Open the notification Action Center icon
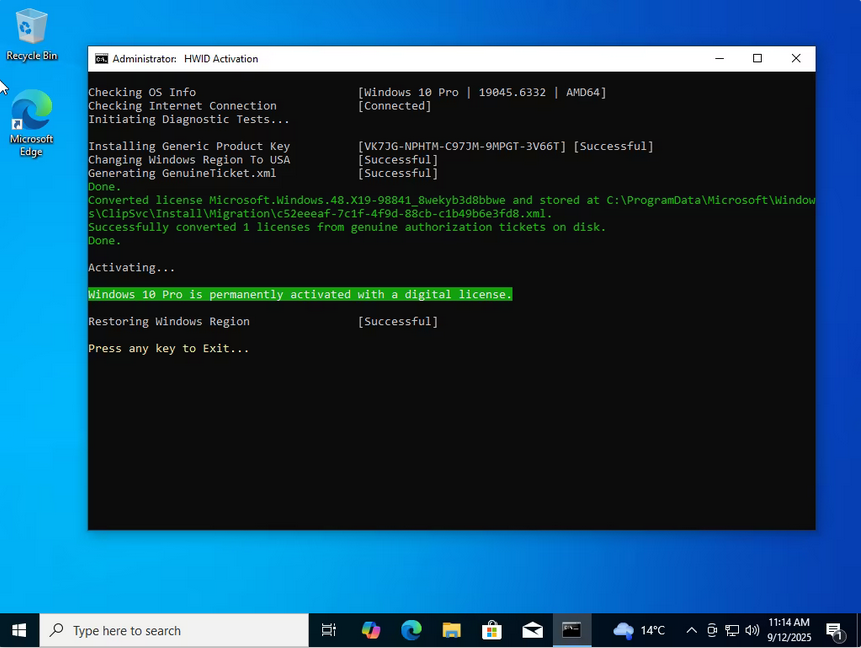This screenshot has width=861, height=648. click(835, 631)
